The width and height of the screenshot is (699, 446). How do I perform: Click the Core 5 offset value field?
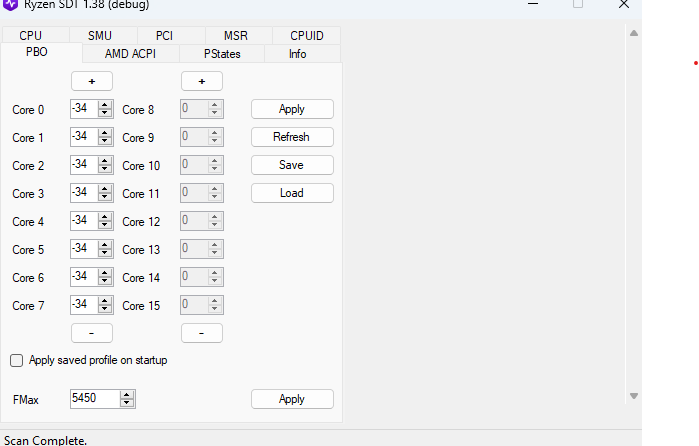84,249
